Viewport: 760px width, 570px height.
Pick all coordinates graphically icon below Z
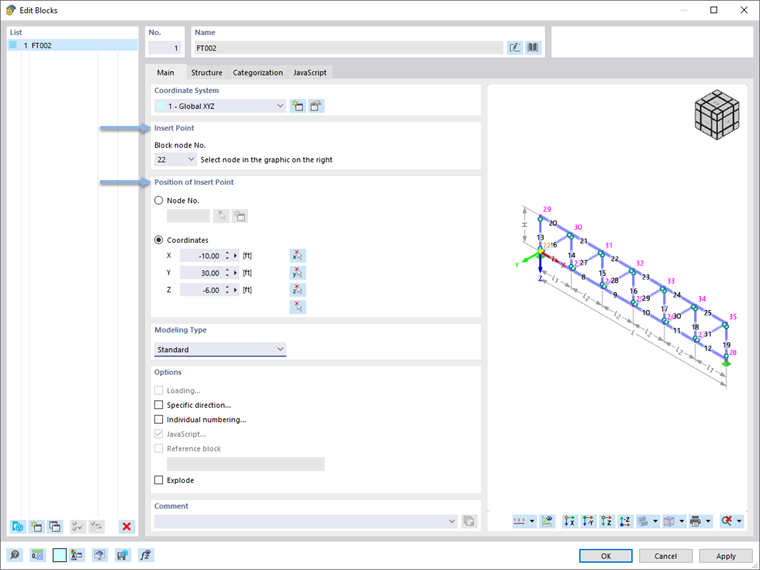coord(298,307)
